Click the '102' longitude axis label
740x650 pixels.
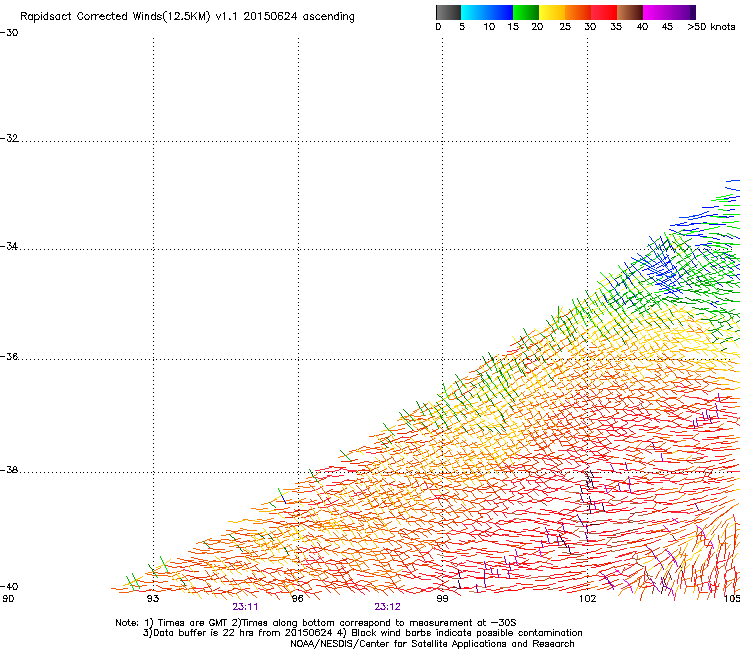click(587, 599)
